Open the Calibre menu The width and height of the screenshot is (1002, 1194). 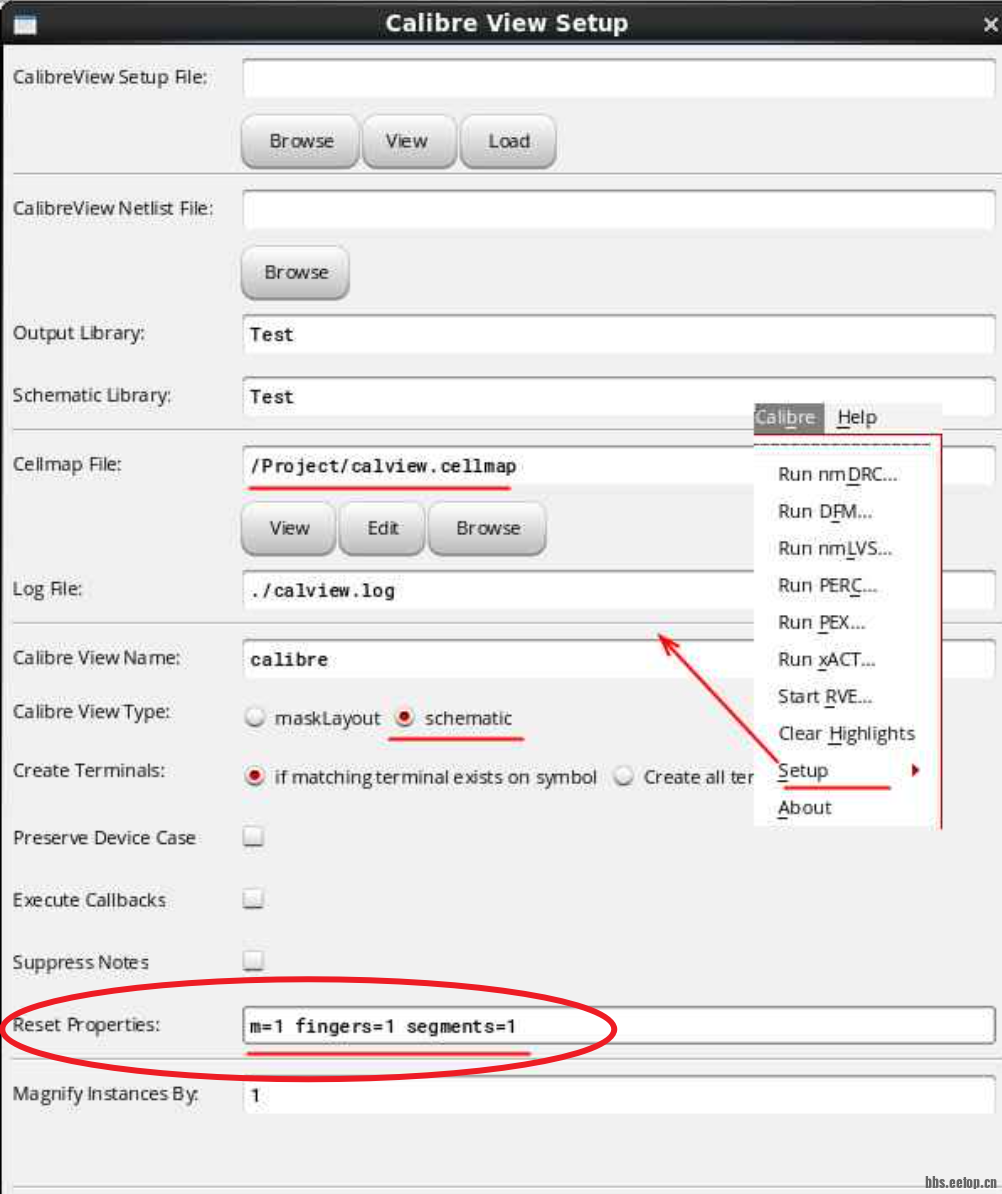point(788,417)
